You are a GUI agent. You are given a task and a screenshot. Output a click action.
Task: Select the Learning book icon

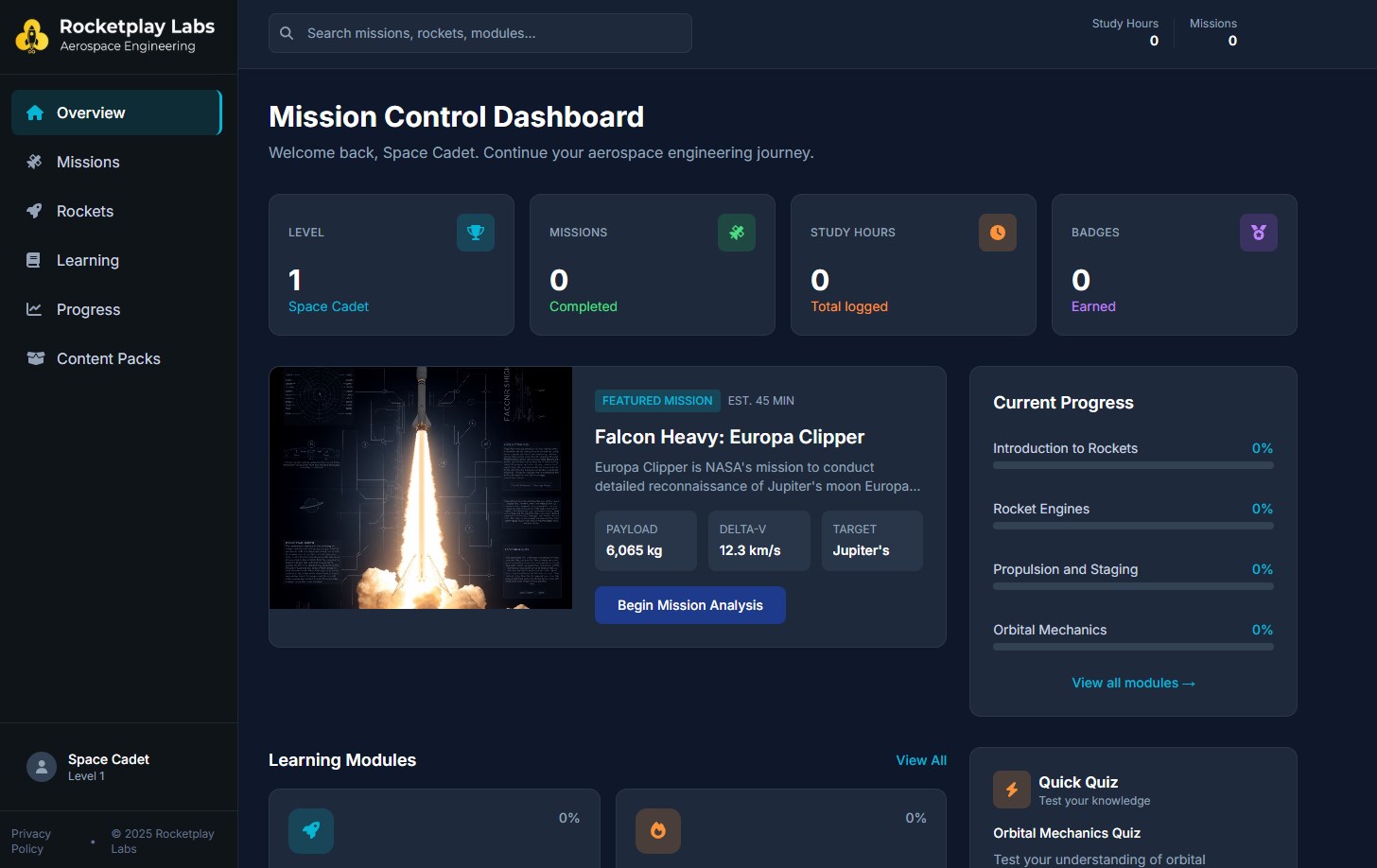tap(34, 260)
